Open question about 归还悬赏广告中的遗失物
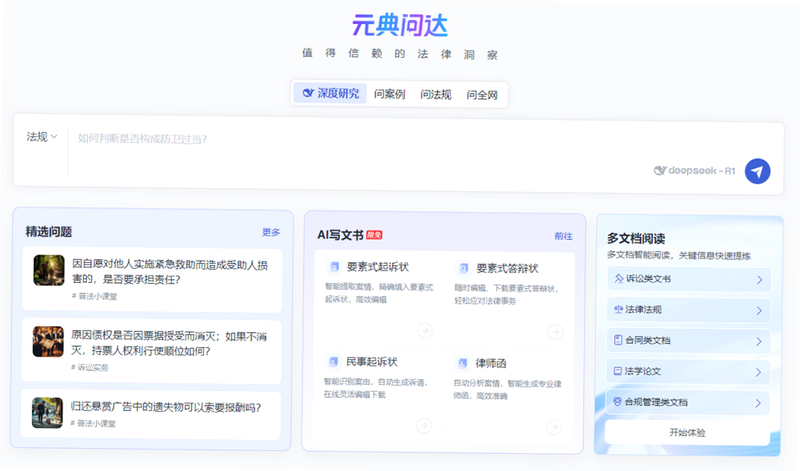This screenshot has width=800, height=471. 166,407
